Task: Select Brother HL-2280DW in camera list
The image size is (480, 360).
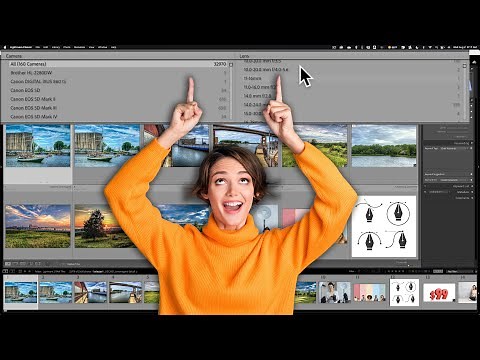Action: (118, 73)
